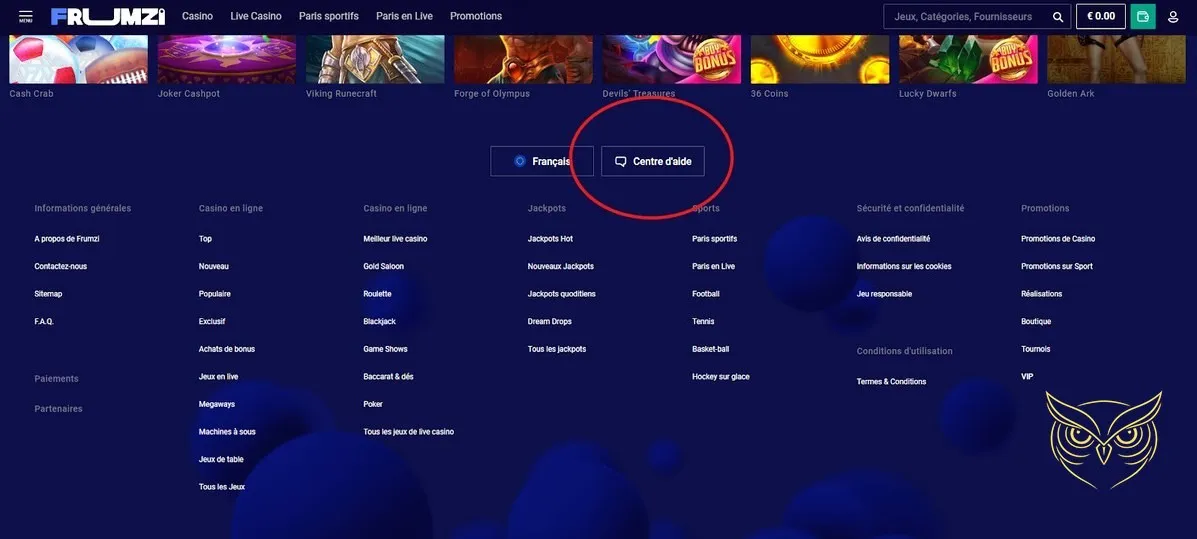Open the Jeux de table link
The height and width of the screenshot is (539, 1197).
coord(221,459)
